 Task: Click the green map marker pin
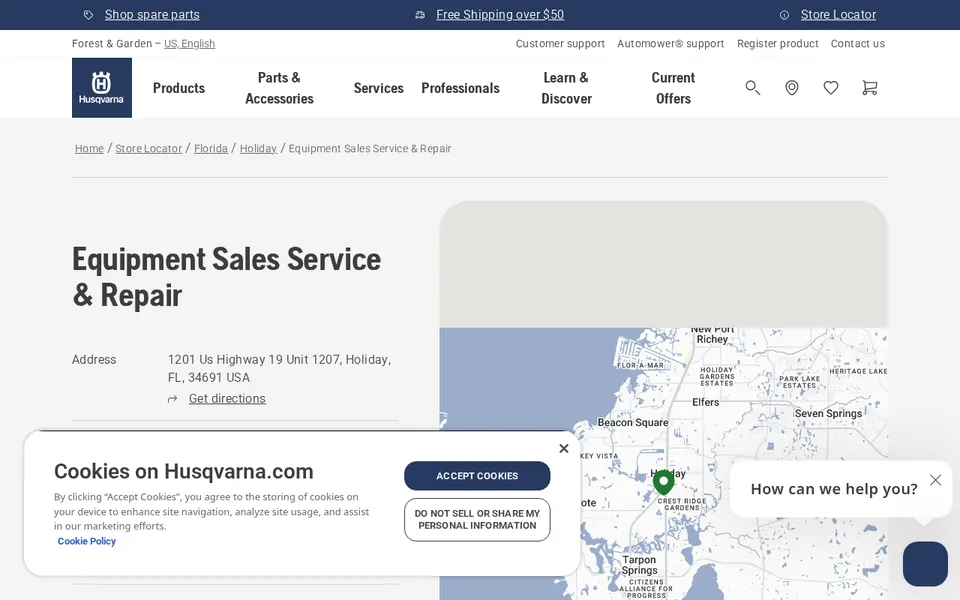tap(664, 482)
